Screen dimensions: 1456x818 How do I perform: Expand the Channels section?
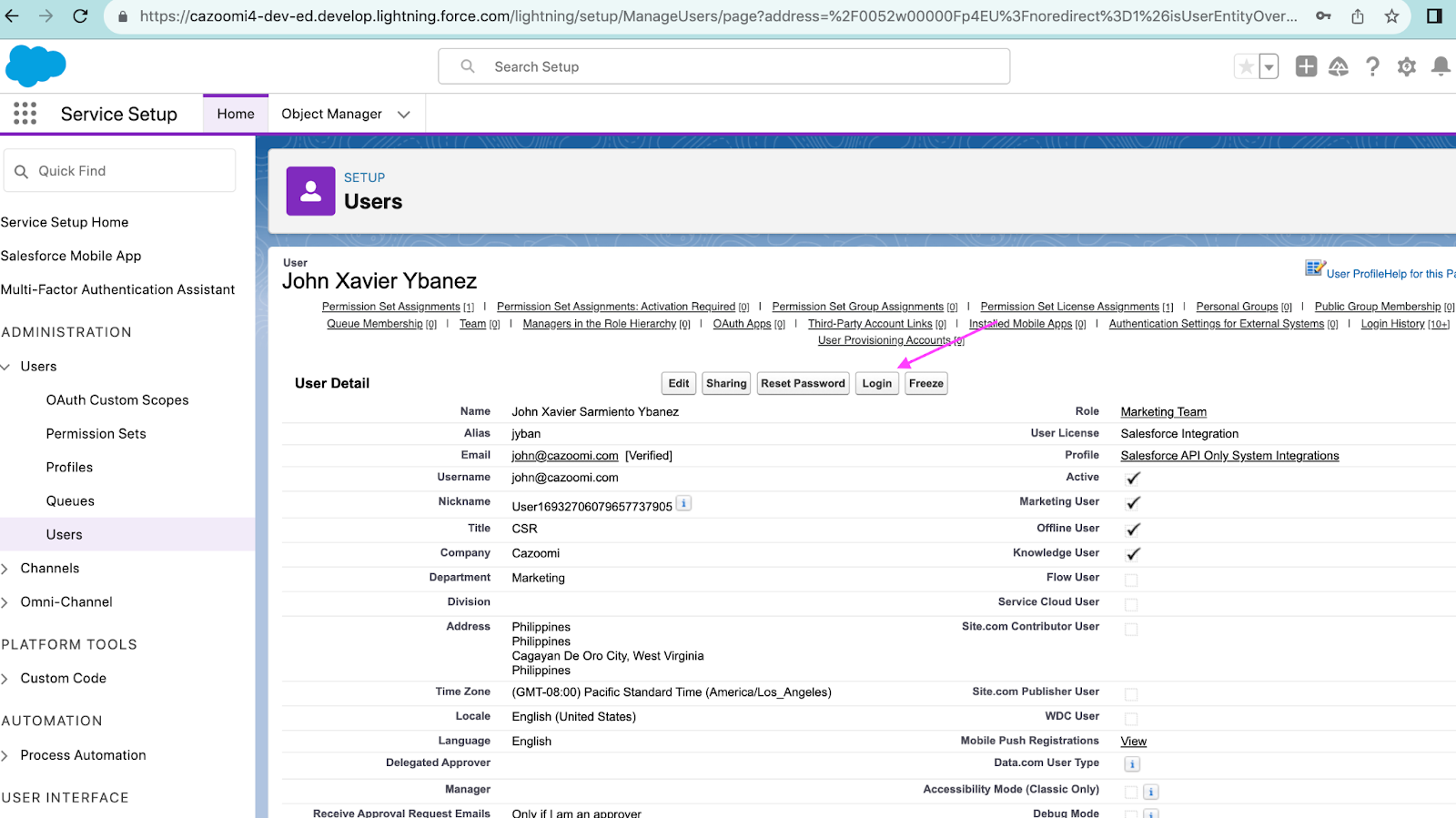tap(5, 569)
